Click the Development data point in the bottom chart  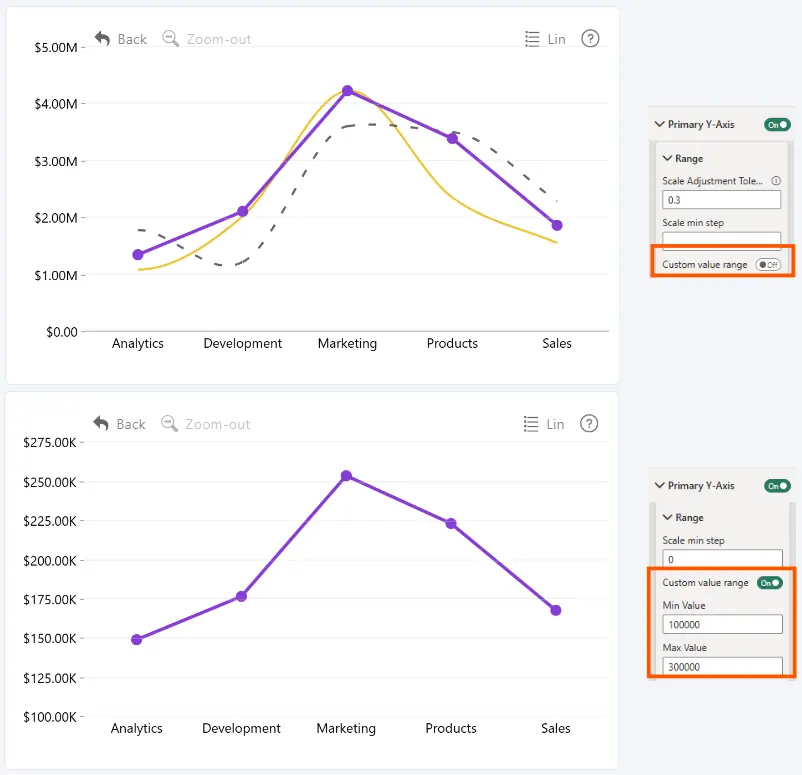pyautogui.click(x=241, y=596)
